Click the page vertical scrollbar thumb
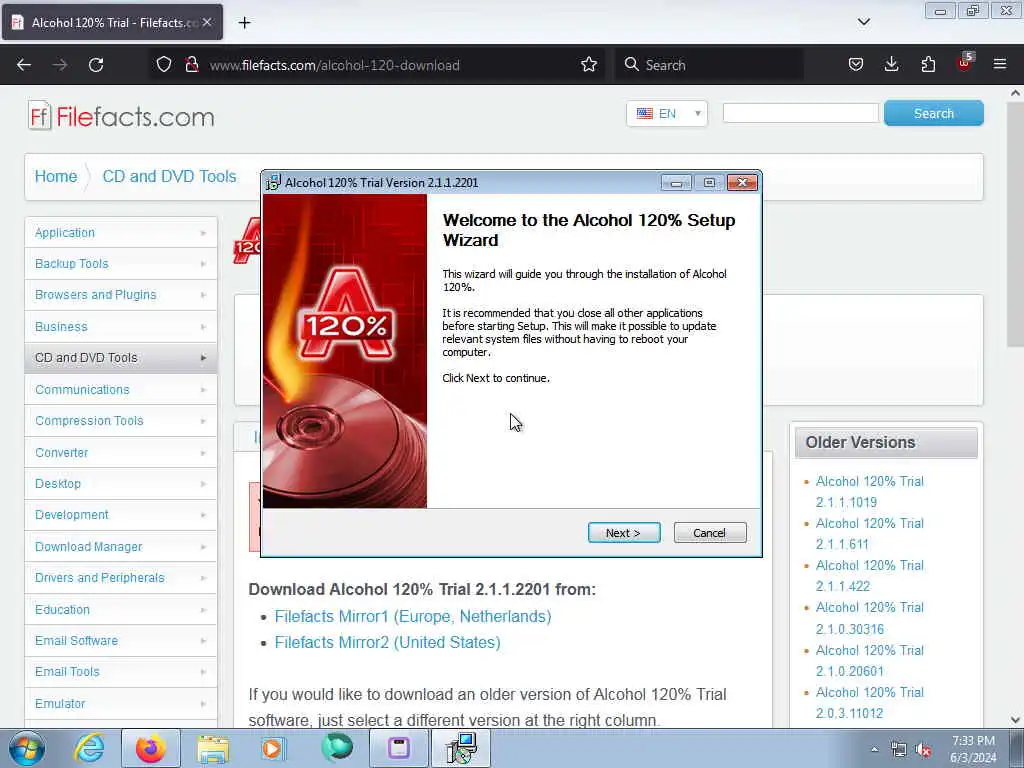The image size is (1024, 768). [x=1015, y=225]
